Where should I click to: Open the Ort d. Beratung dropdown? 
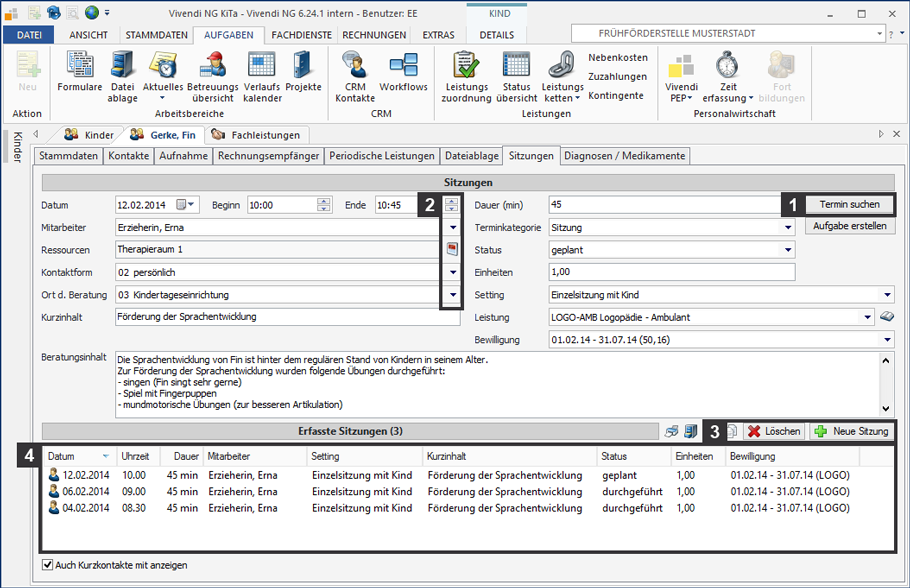point(453,295)
